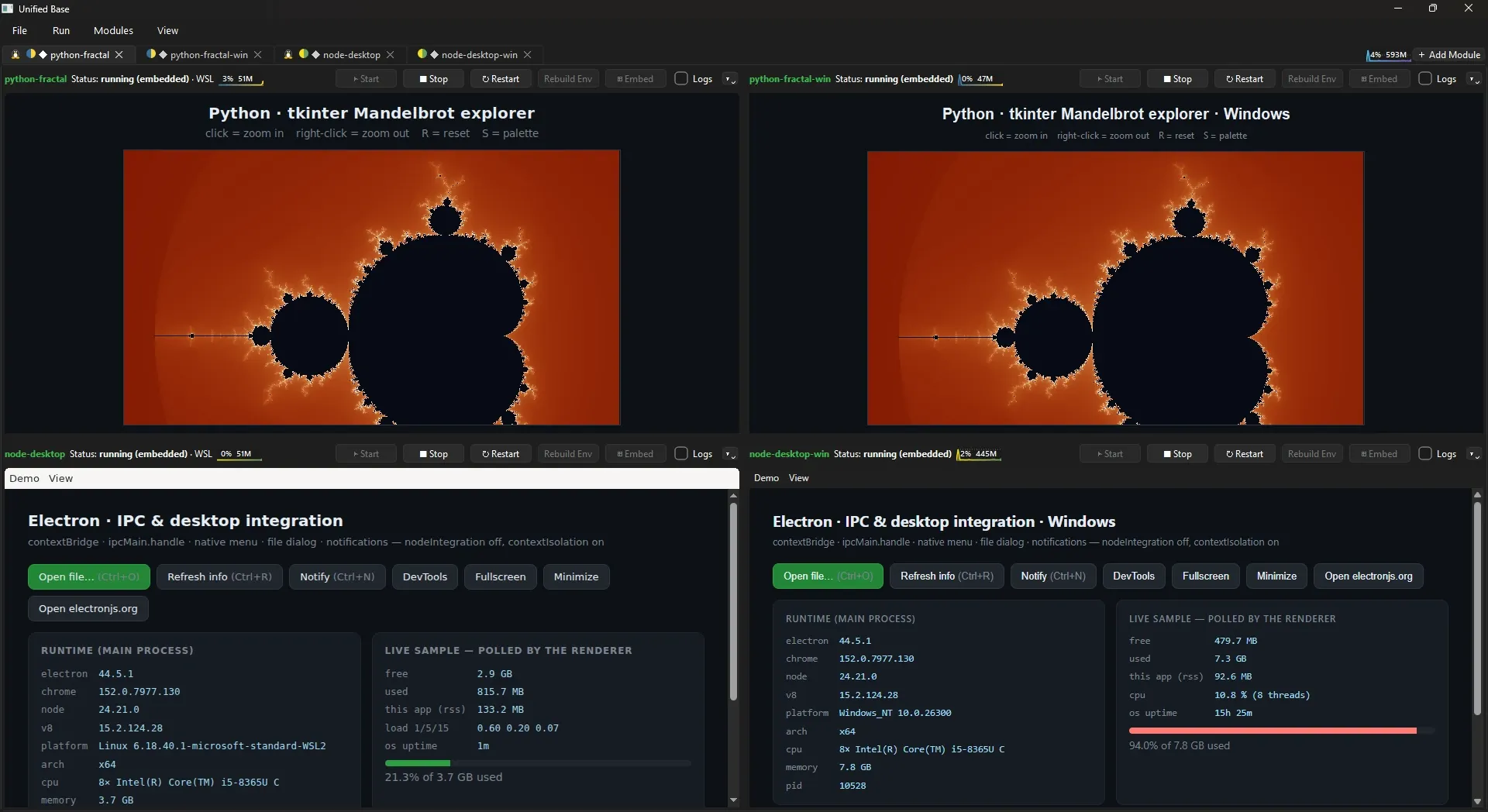Image resolution: width=1488 pixels, height=812 pixels.
Task: Enable Logs checkbox for python-fractal-win
Action: (1425, 78)
